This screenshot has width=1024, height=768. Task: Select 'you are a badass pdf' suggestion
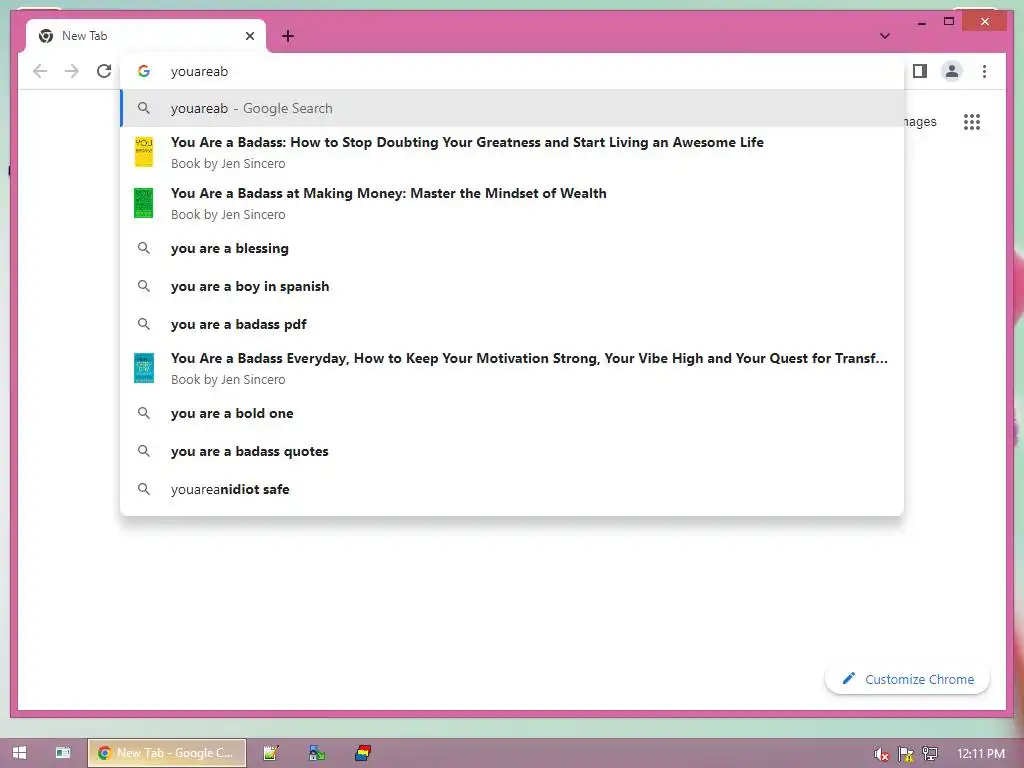pos(512,324)
